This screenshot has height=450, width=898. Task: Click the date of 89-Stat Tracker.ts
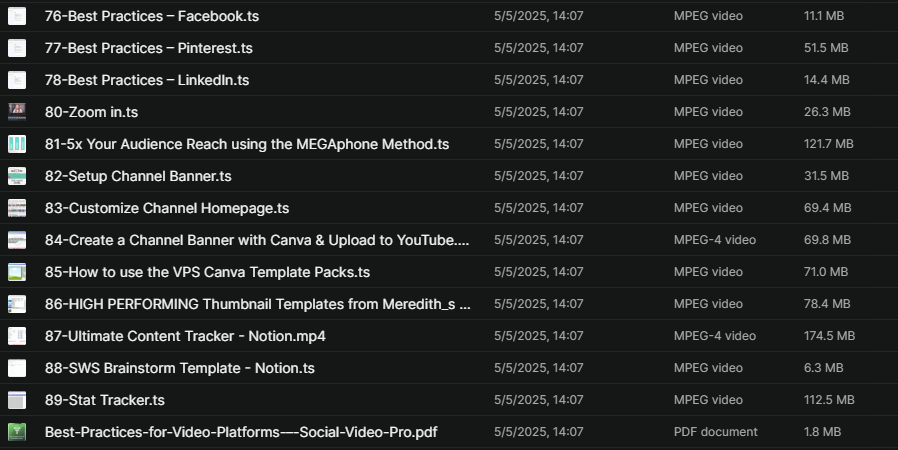pos(538,400)
